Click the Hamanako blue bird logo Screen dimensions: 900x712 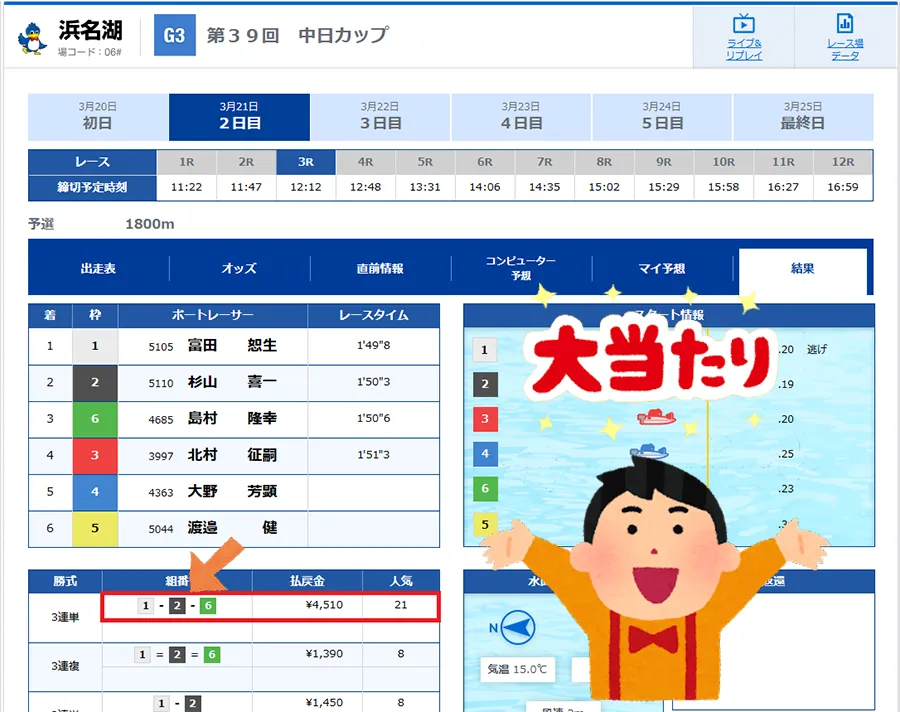(33, 38)
